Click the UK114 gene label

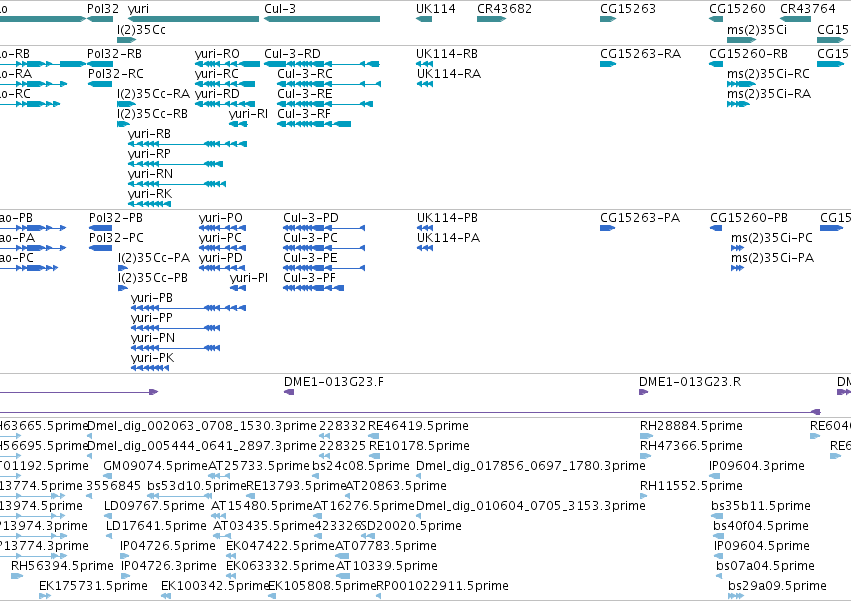coord(436,9)
